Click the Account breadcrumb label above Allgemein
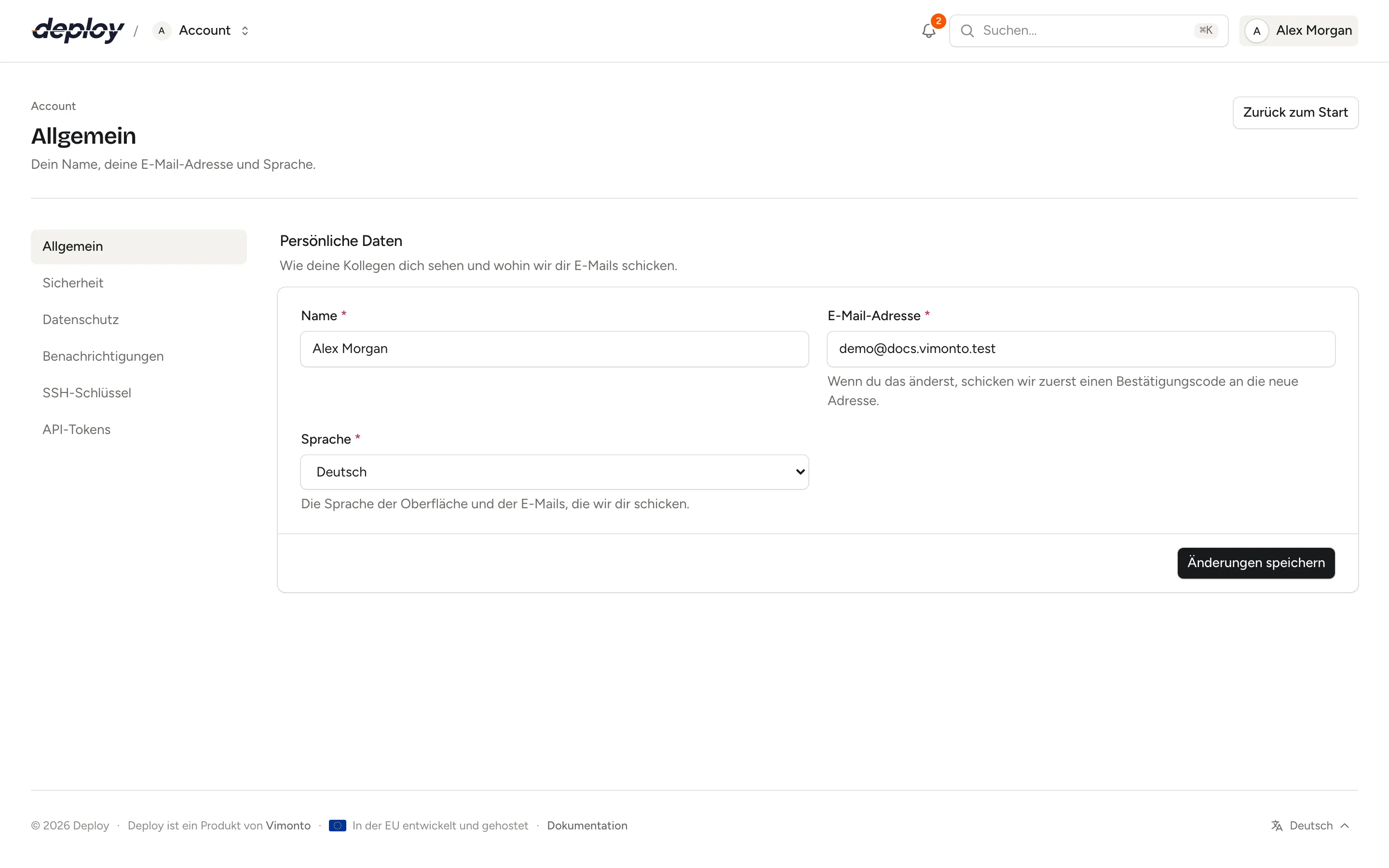 [54, 106]
